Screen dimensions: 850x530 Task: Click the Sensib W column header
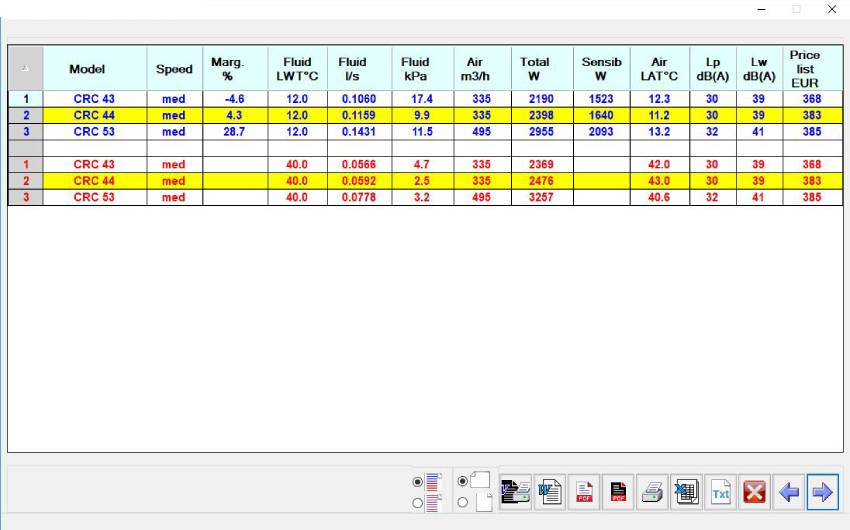coord(601,68)
